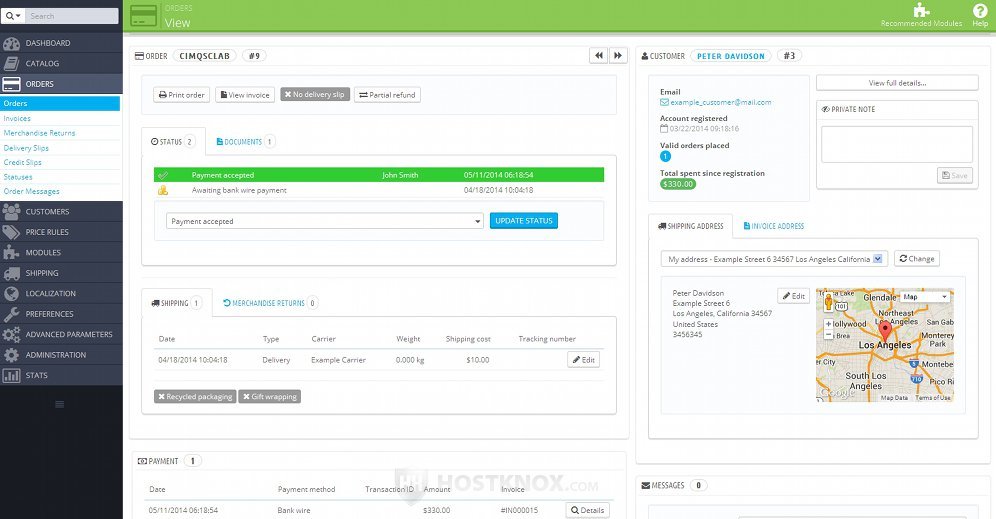Open the Help question mark icon
The height and width of the screenshot is (519, 996).
(x=980, y=10)
